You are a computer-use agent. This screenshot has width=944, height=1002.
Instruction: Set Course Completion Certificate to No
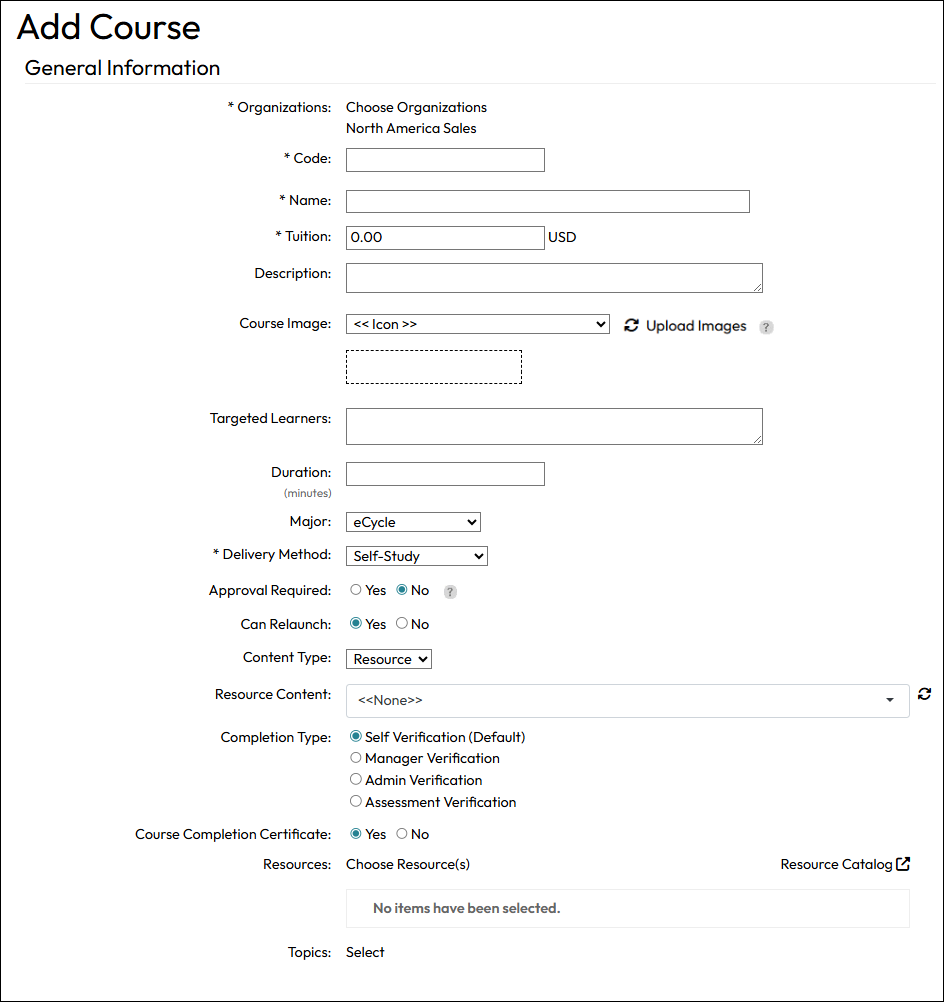click(402, 833)
